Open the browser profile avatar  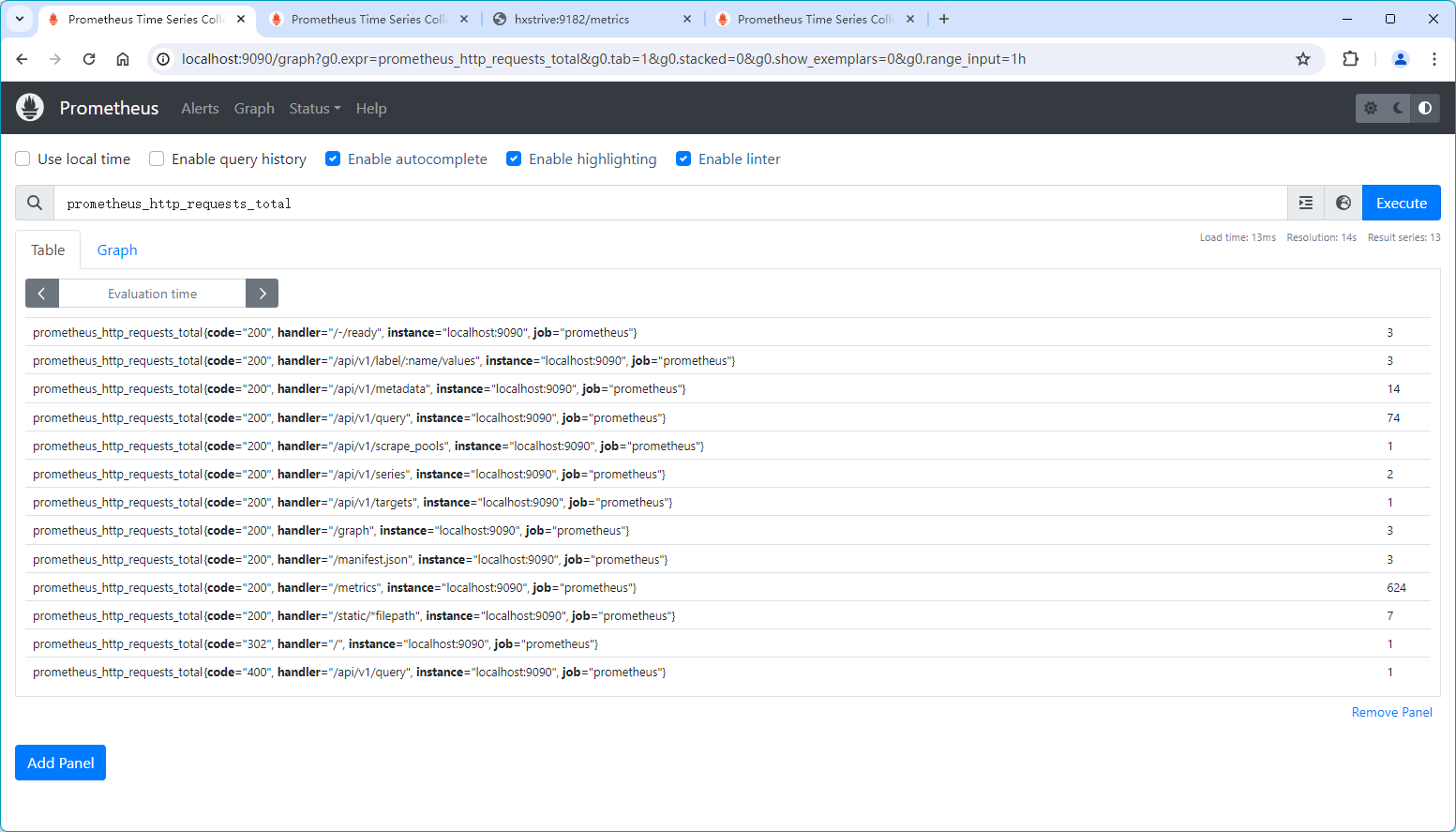(1401, 59)
